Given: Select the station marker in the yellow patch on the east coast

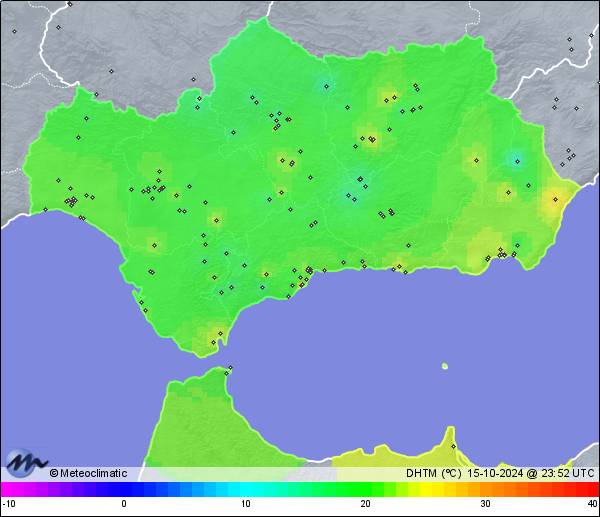Looking at the screenshot, I should 555,199.
